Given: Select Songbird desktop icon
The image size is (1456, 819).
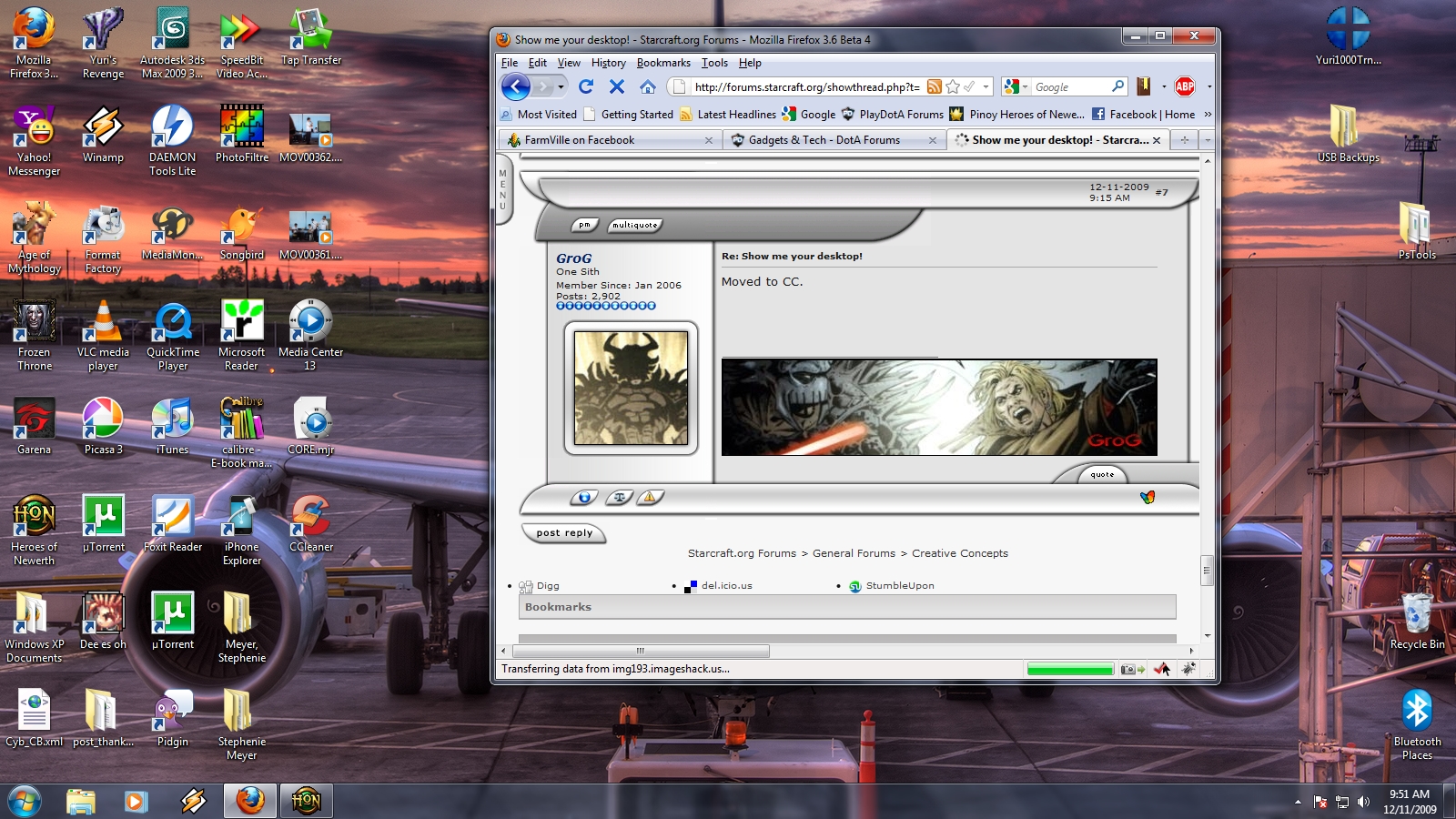Looking at the screenshot, I should point(241,231).
